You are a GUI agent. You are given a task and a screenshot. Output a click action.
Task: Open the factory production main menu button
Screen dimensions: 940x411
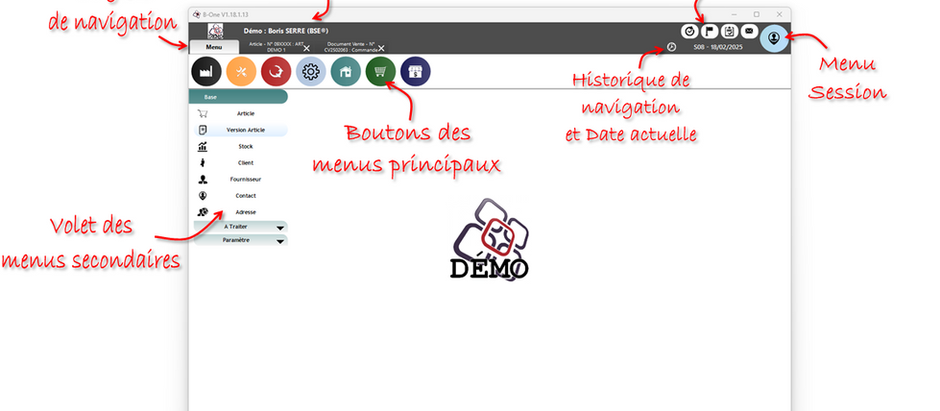coord(206,72)
